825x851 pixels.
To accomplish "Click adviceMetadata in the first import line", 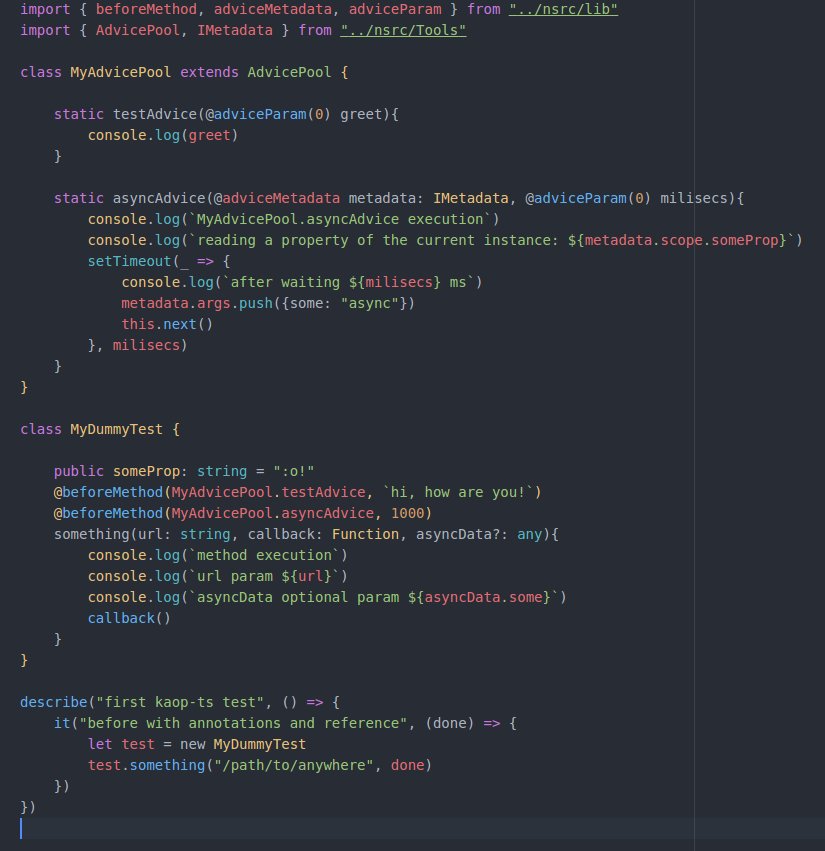I will 272,9.
